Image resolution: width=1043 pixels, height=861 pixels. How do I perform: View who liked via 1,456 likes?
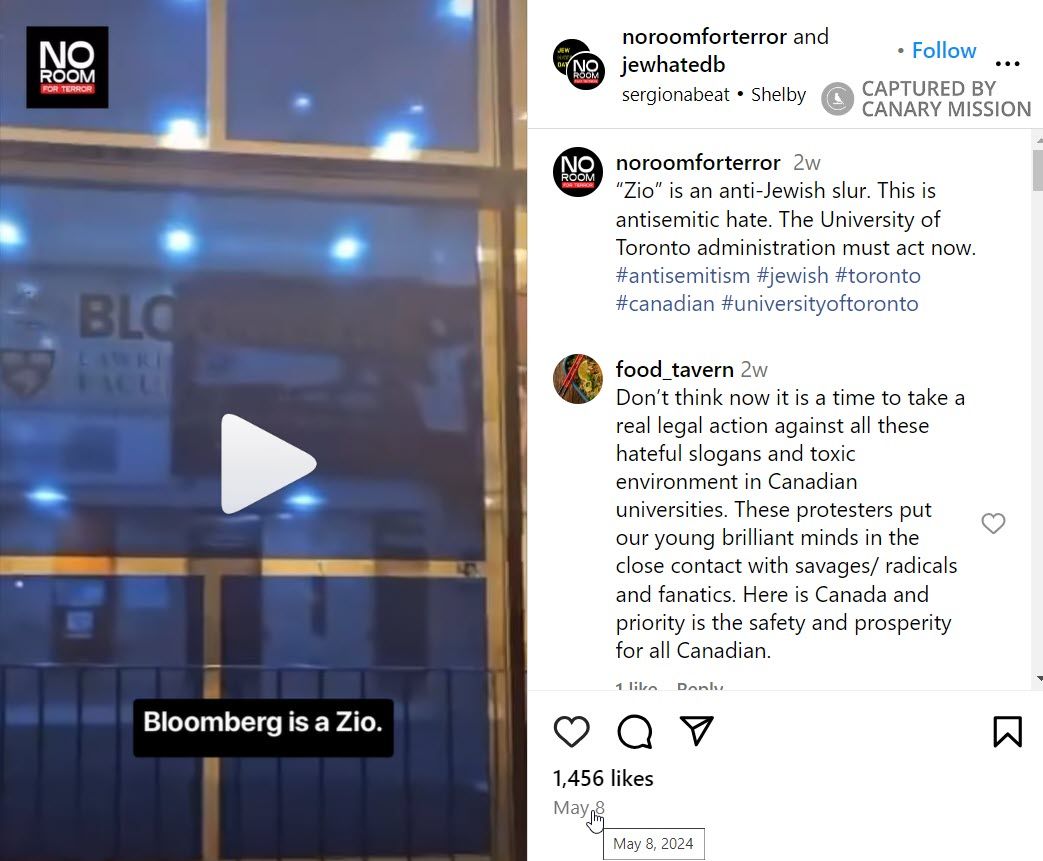click(x=603, y=778)
